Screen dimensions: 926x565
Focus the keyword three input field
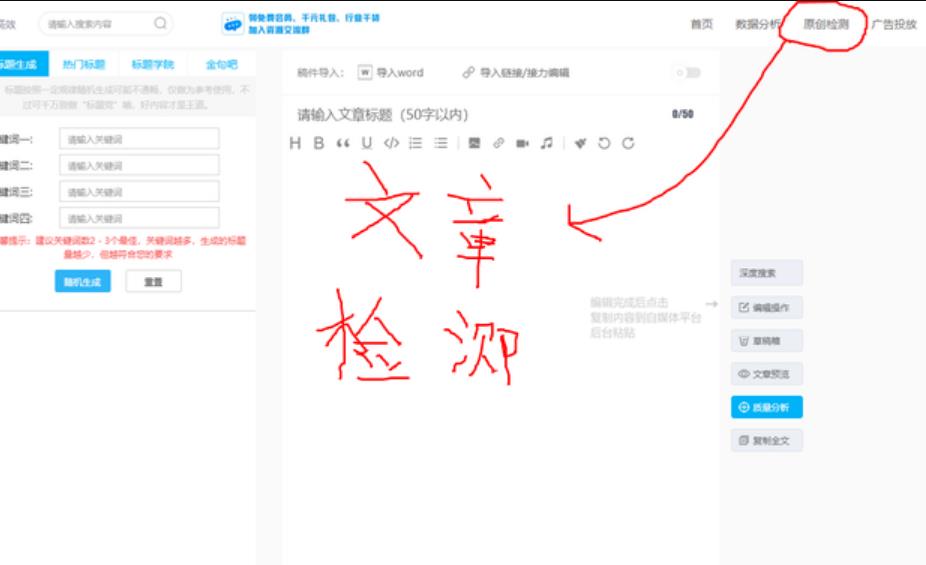[139, 192]
